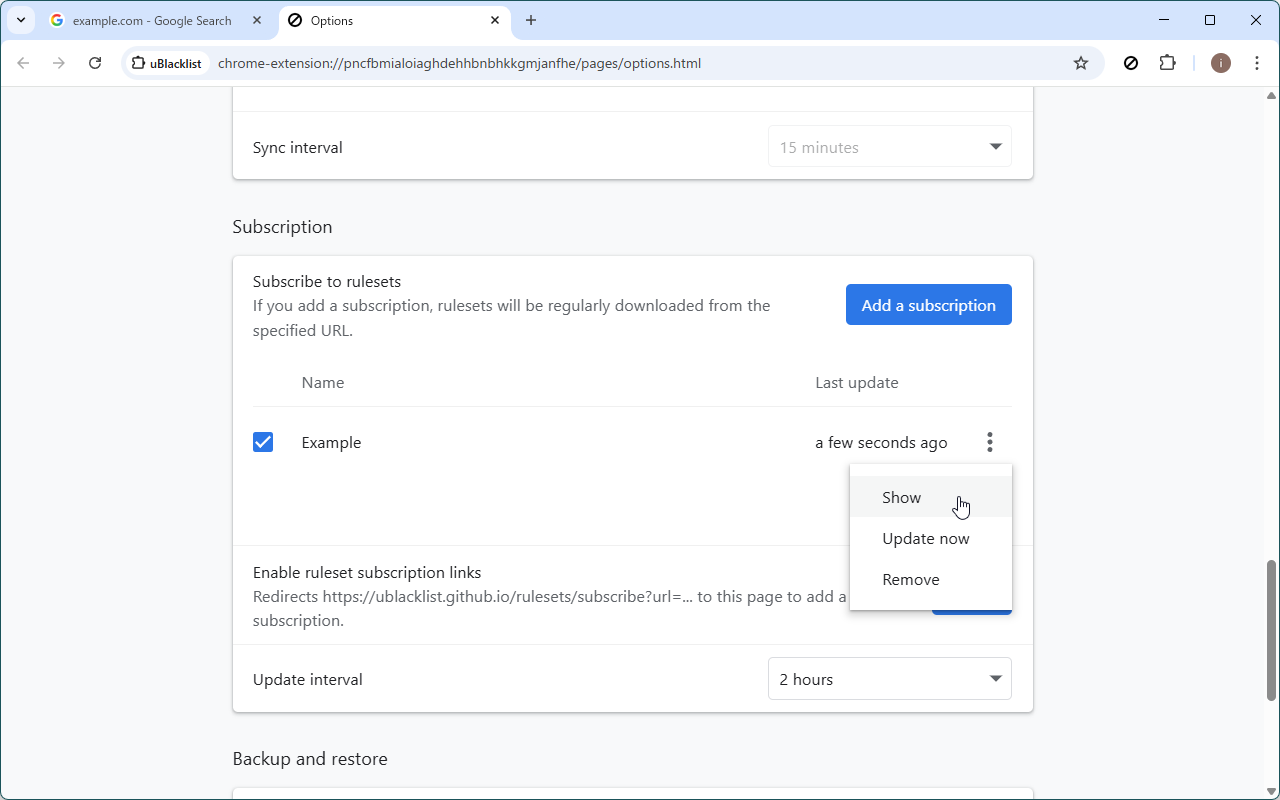The height and width of the screenshot is (800, 1280).
Task: Close the Options tab
Action: point(495,20)
